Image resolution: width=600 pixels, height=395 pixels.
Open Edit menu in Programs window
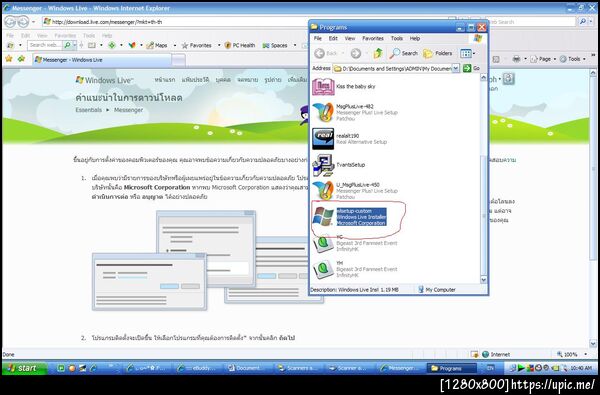333,38
